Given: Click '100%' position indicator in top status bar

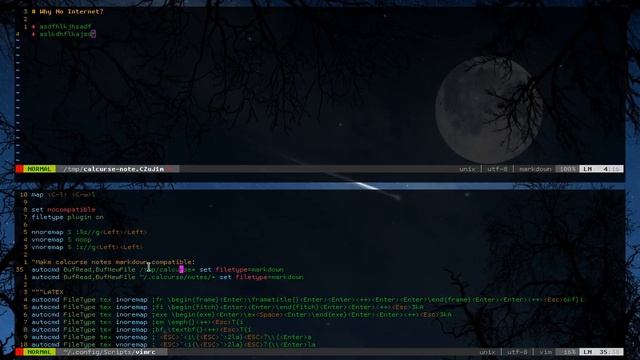Looking at the screenshot, I should tap(567, 169).
